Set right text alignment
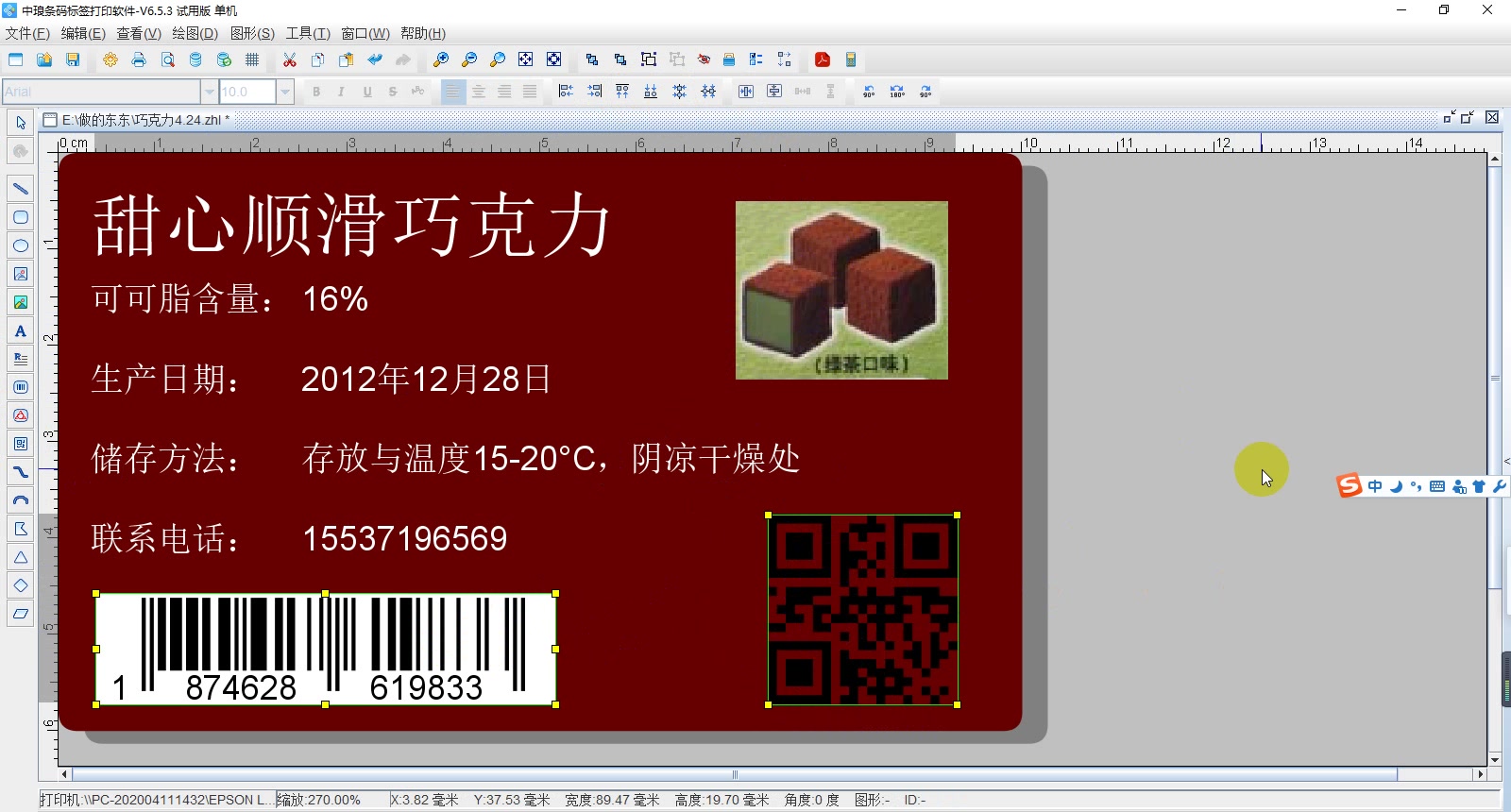This screenshot has width=1511, height=812. [x=504, y=92]
